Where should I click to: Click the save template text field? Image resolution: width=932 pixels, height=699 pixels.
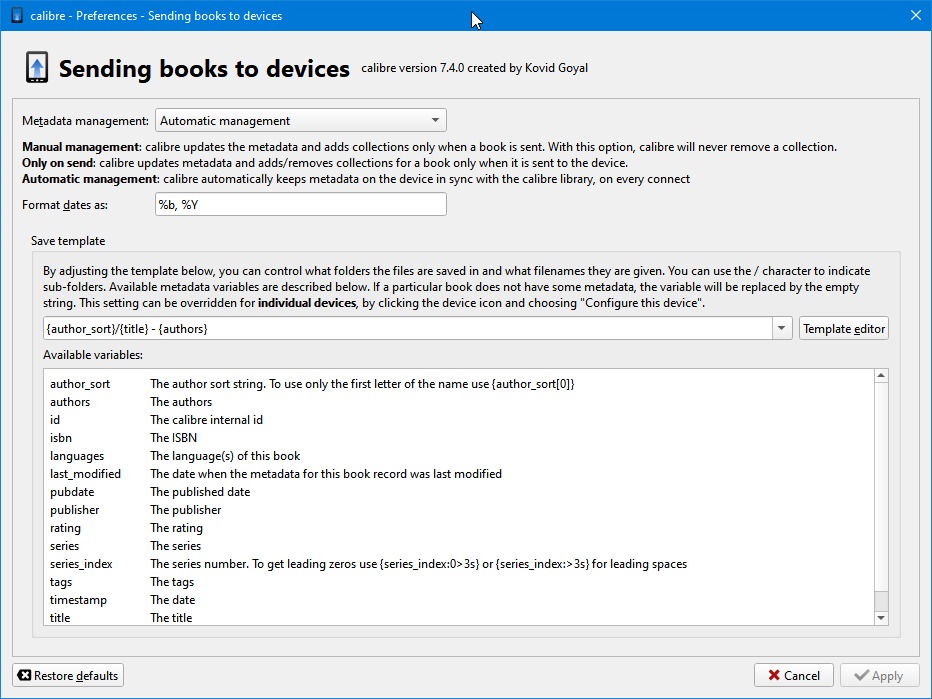(x=408, y=329)
